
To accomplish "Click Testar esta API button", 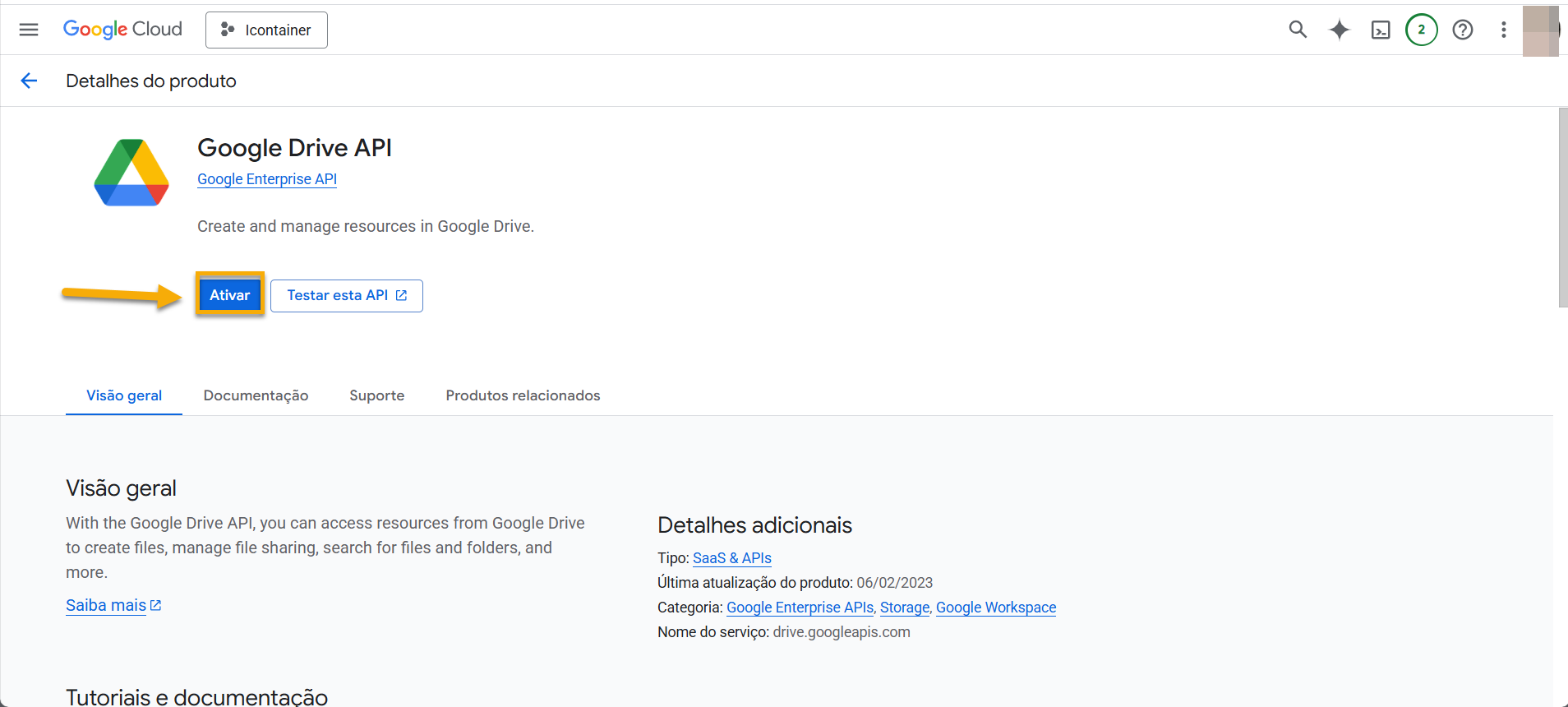I will point(347,296).
